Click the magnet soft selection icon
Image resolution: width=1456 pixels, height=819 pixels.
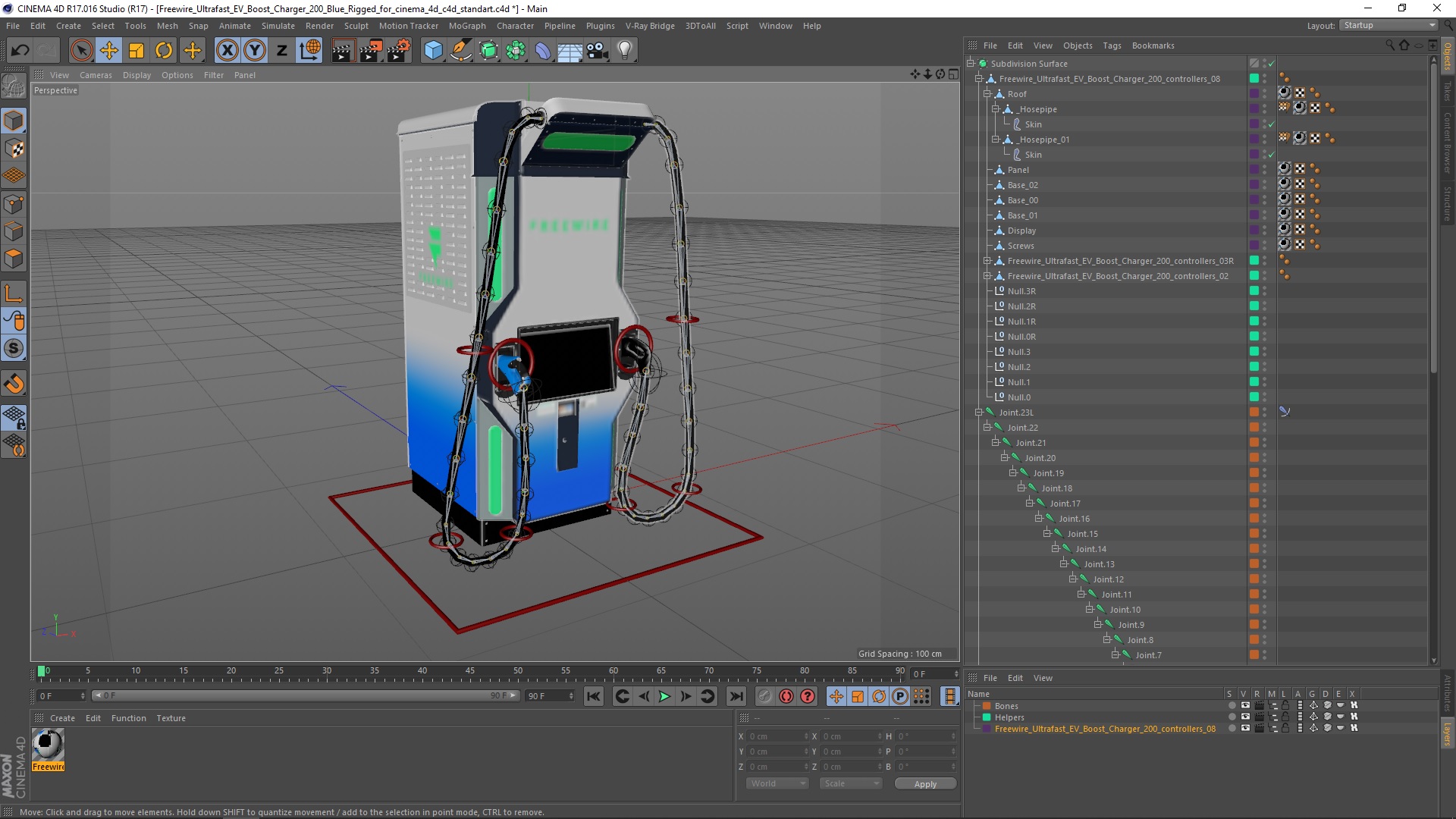(x=14, y=384)
